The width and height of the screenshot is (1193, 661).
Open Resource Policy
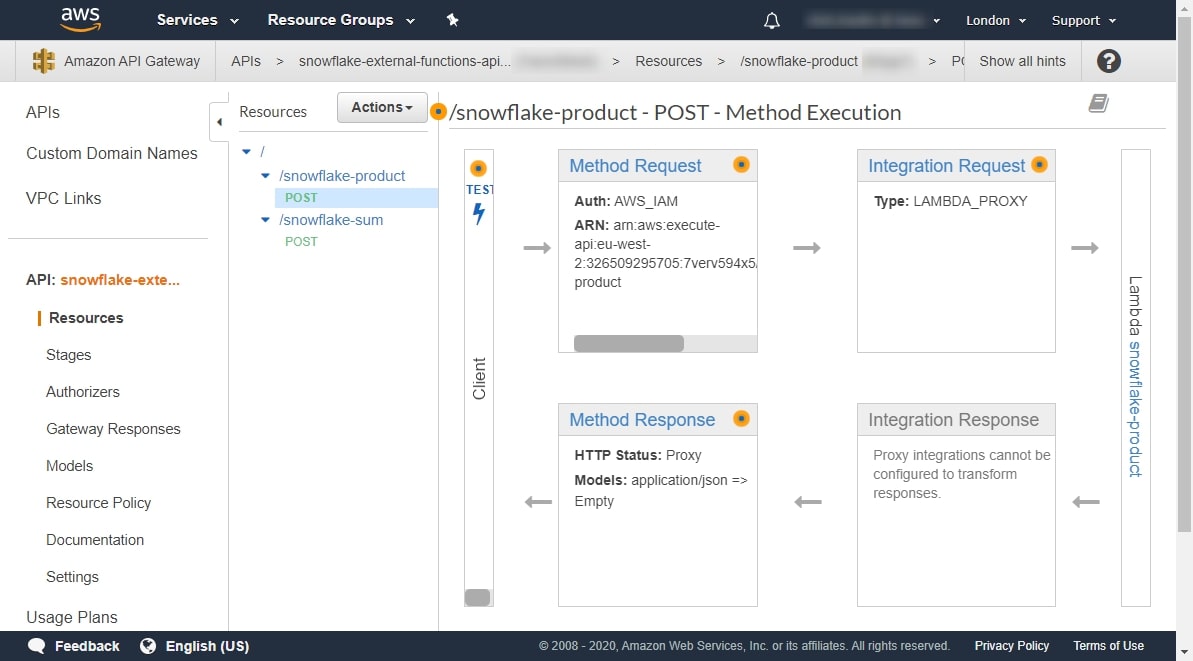(98, 503)
